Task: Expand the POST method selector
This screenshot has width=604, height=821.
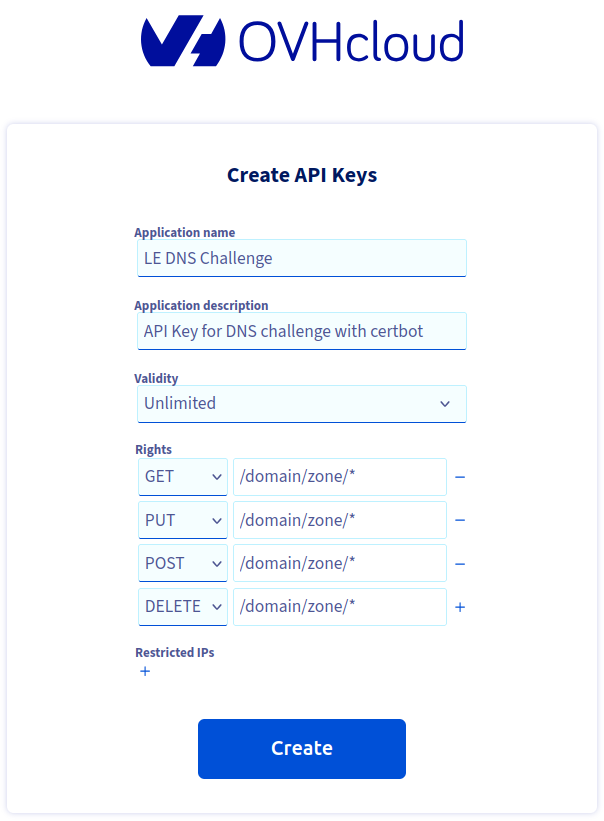Action: pos(183,564)
